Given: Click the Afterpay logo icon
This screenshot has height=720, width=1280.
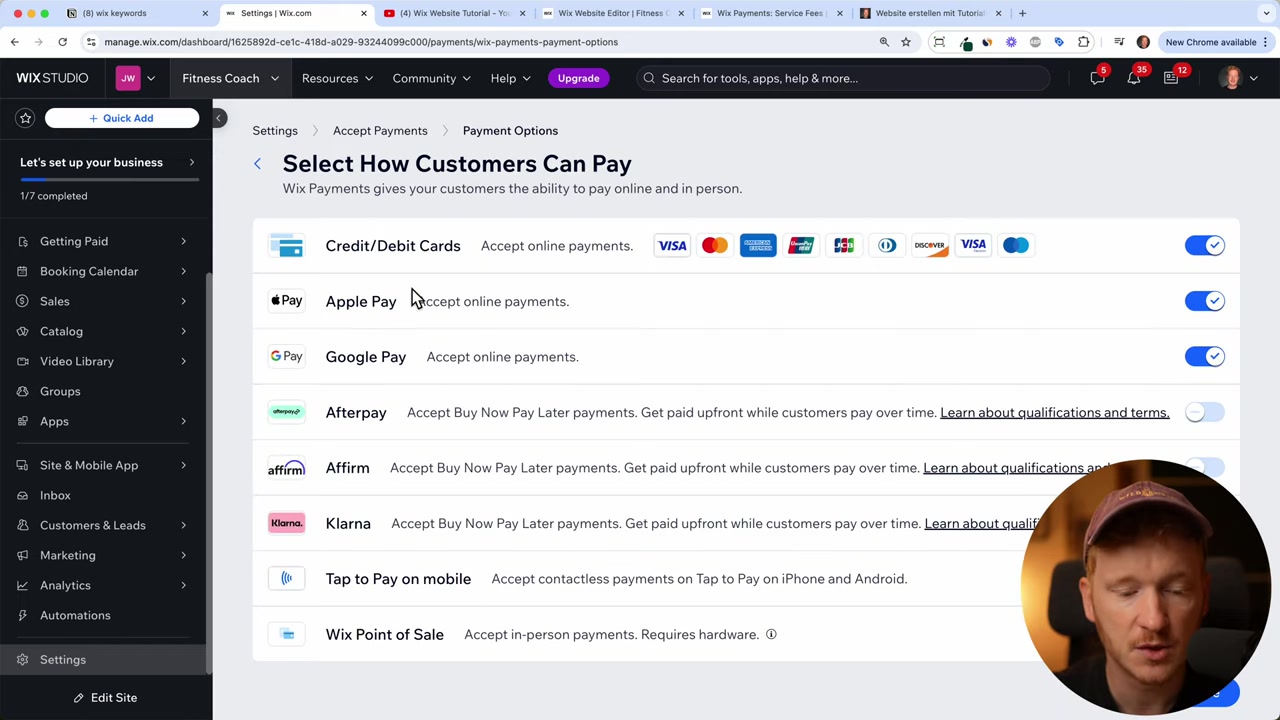Looking at the screenshot, I should 287,411.
